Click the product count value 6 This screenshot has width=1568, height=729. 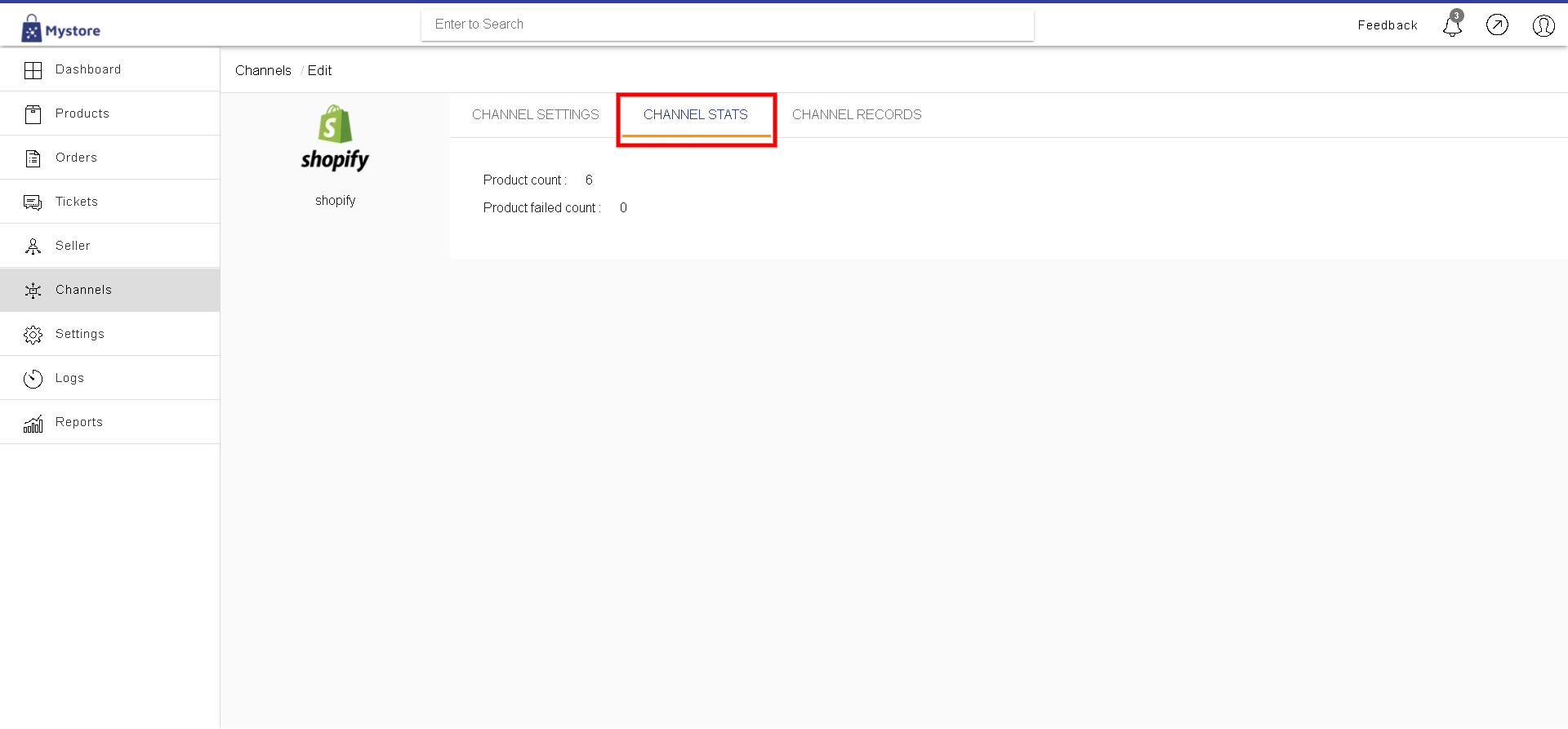coord(589,180)
